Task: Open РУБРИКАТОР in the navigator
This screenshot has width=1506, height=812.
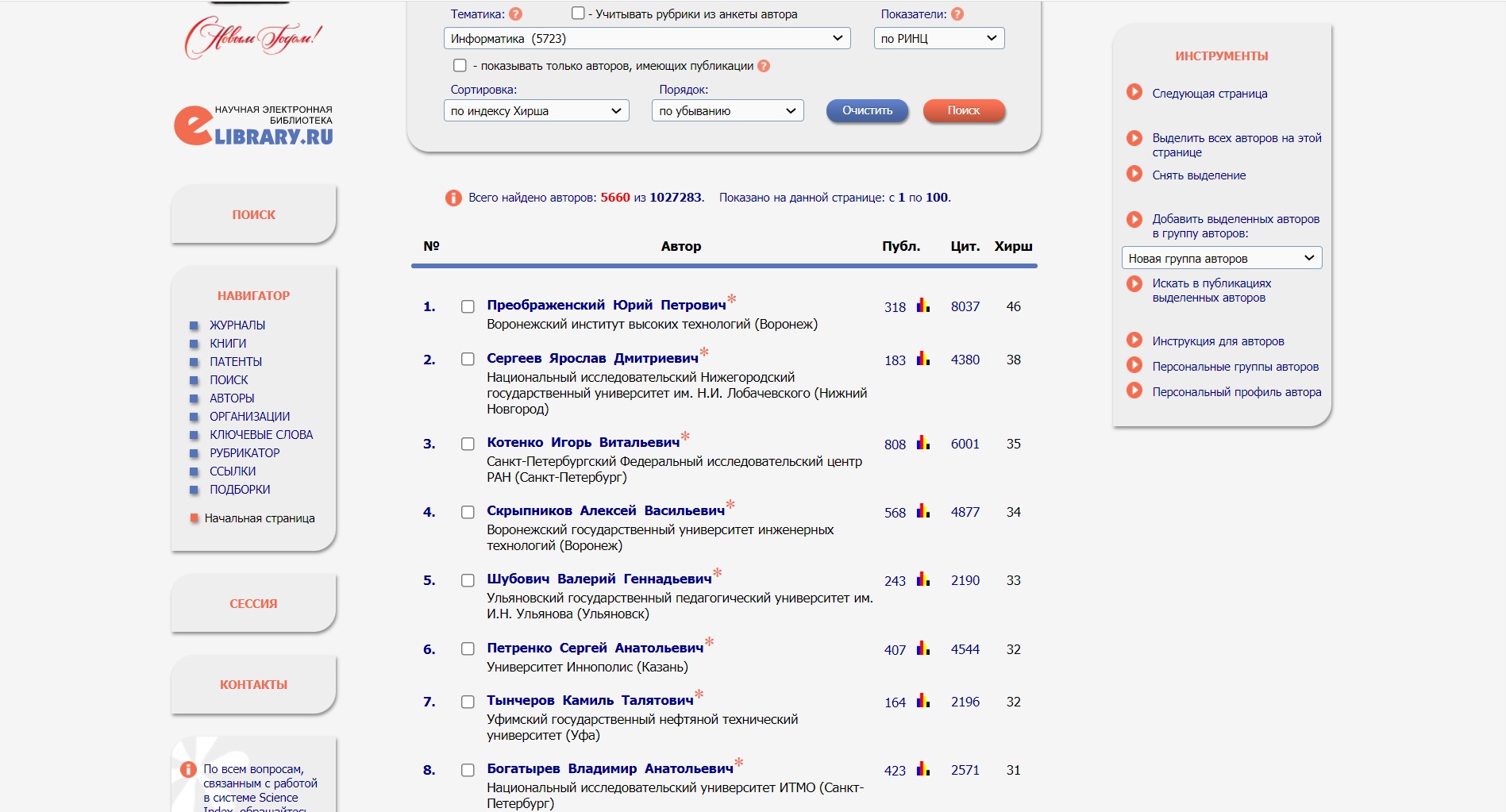Action: (x=245, y=452)
